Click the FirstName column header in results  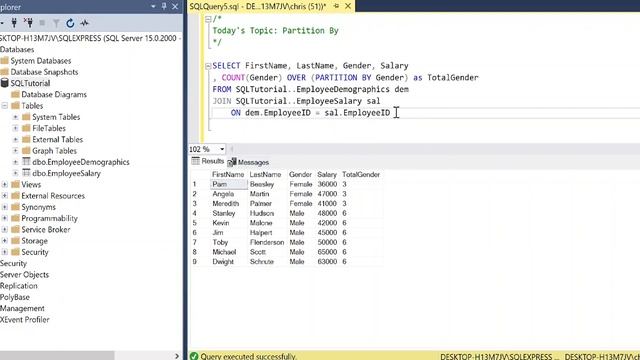tap(229, 174)
